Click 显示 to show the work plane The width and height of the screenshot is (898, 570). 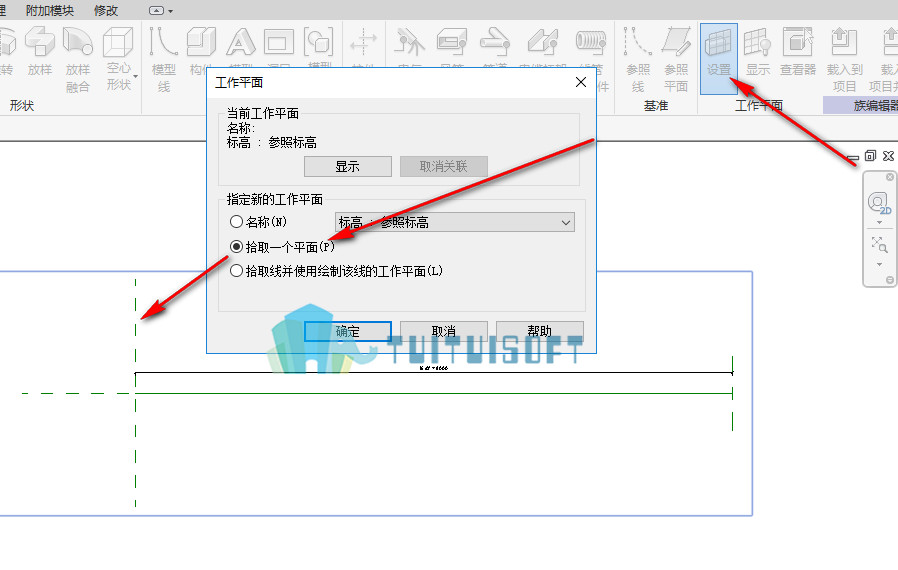pos(758,52)
